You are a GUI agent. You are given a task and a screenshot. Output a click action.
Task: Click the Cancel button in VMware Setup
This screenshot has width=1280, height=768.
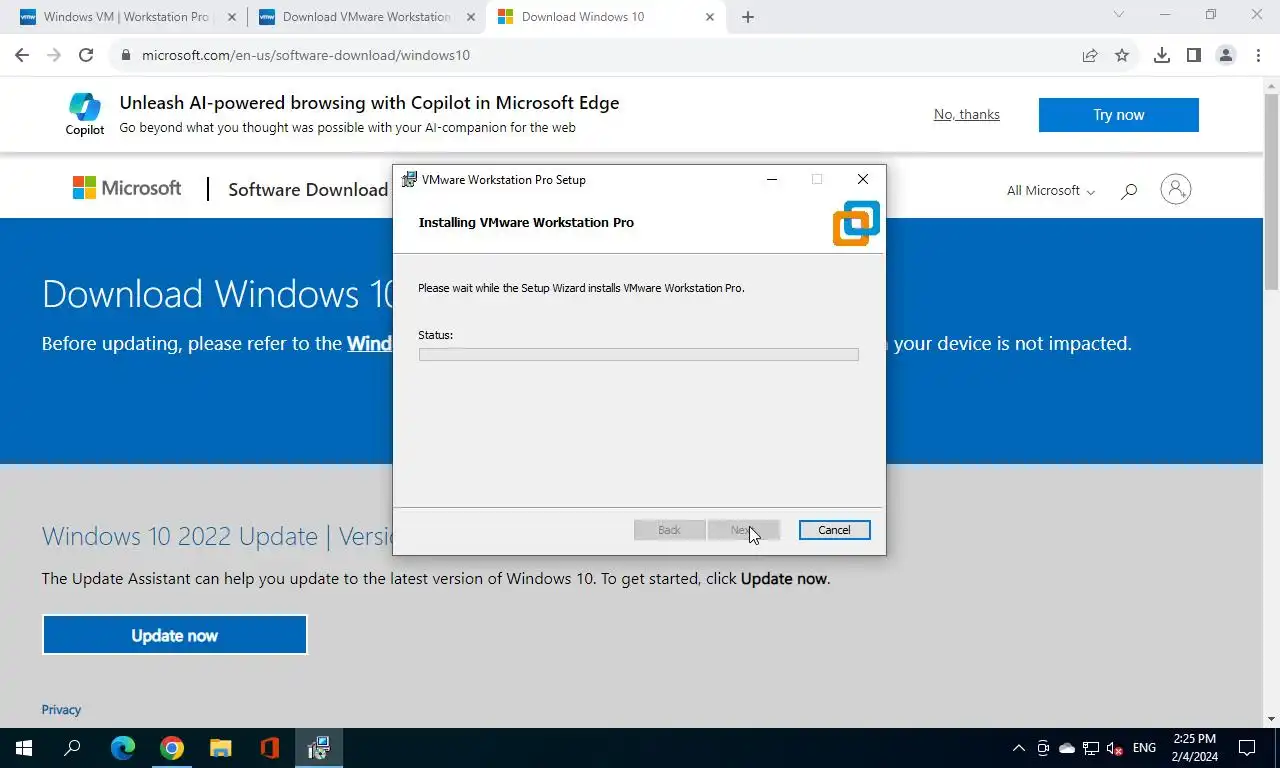click(834, 530)
